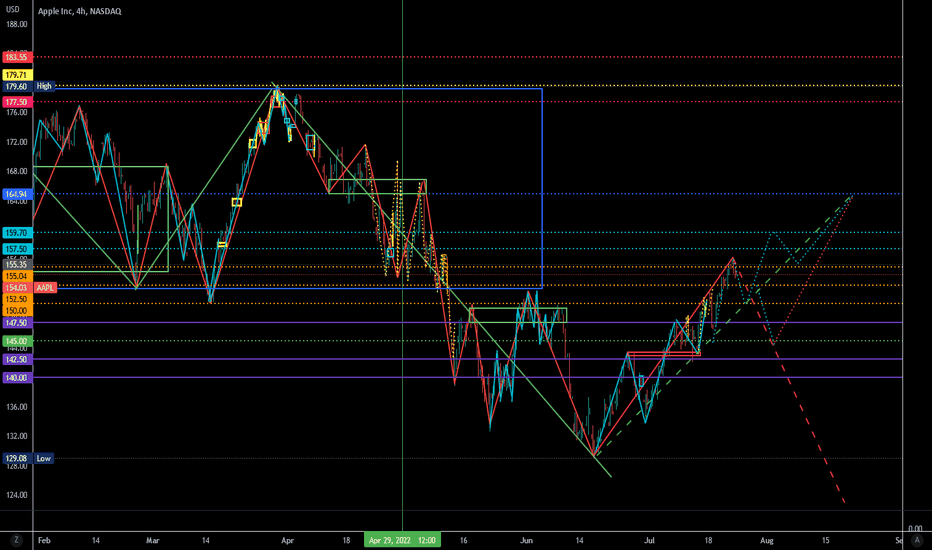Click the Mar label on the time axis

coord(153,540)
